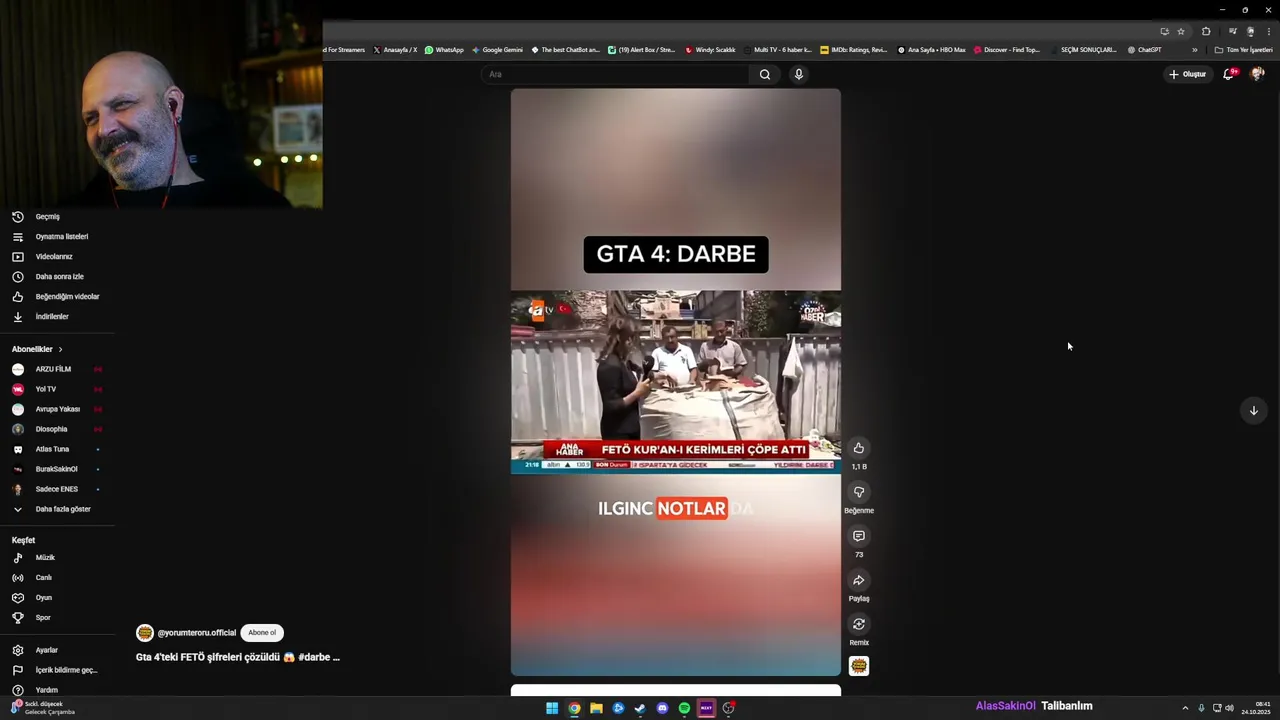Screen dimensions: 1280x720
Task: Open Spotify from taskbar
Action: pyautogui.click(x=684, y=708)
